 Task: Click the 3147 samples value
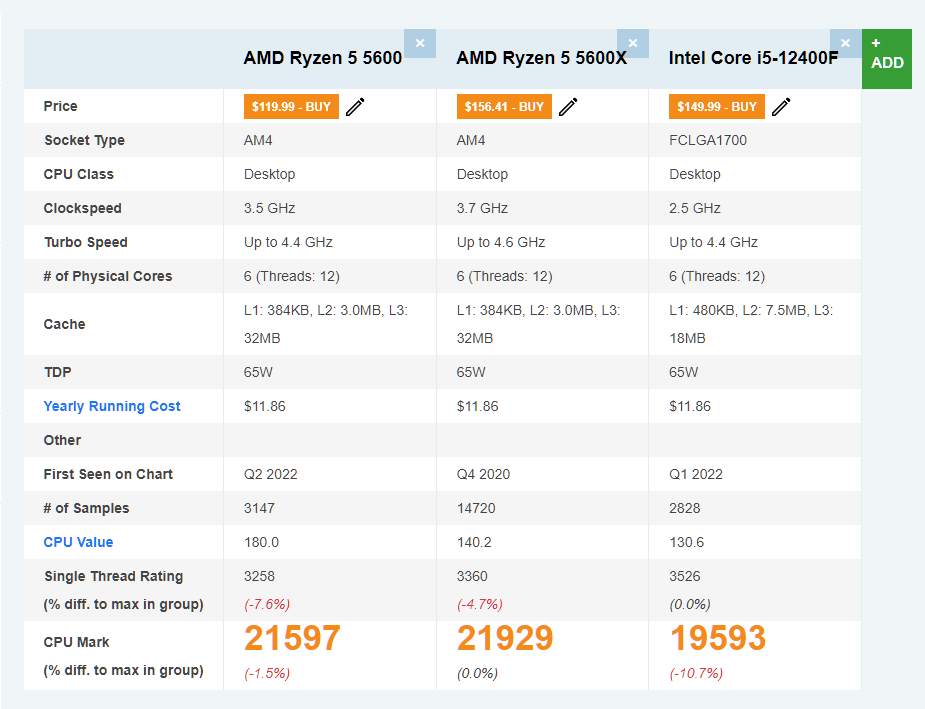[x=260, y=508]
